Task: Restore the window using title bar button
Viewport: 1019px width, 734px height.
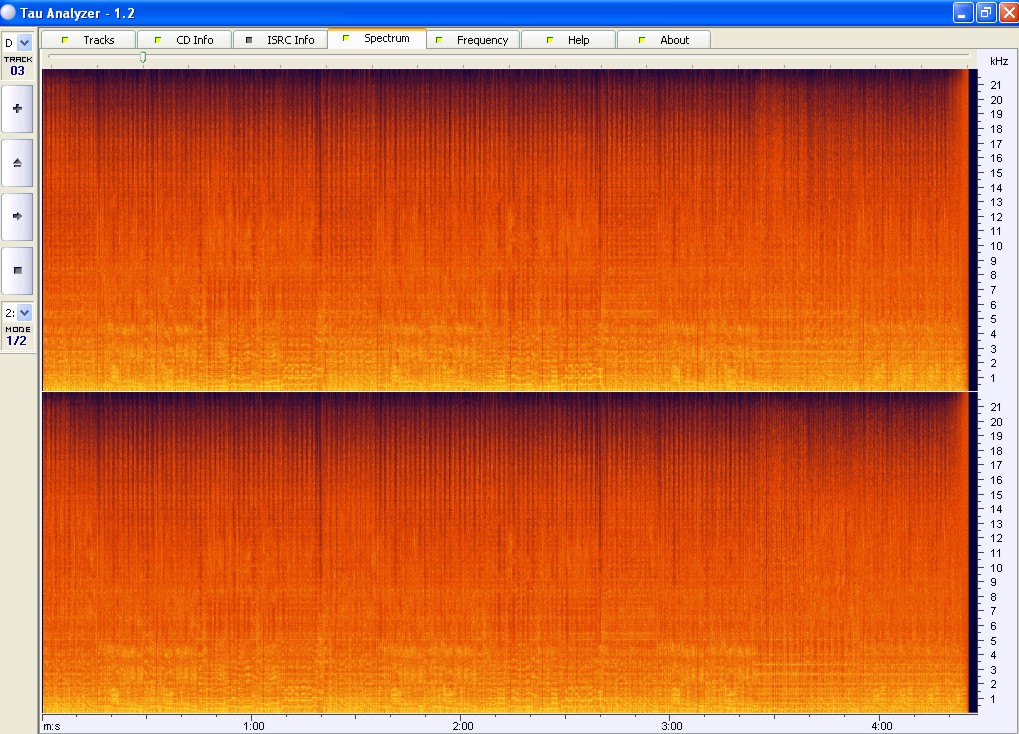Action: (985, 12)
